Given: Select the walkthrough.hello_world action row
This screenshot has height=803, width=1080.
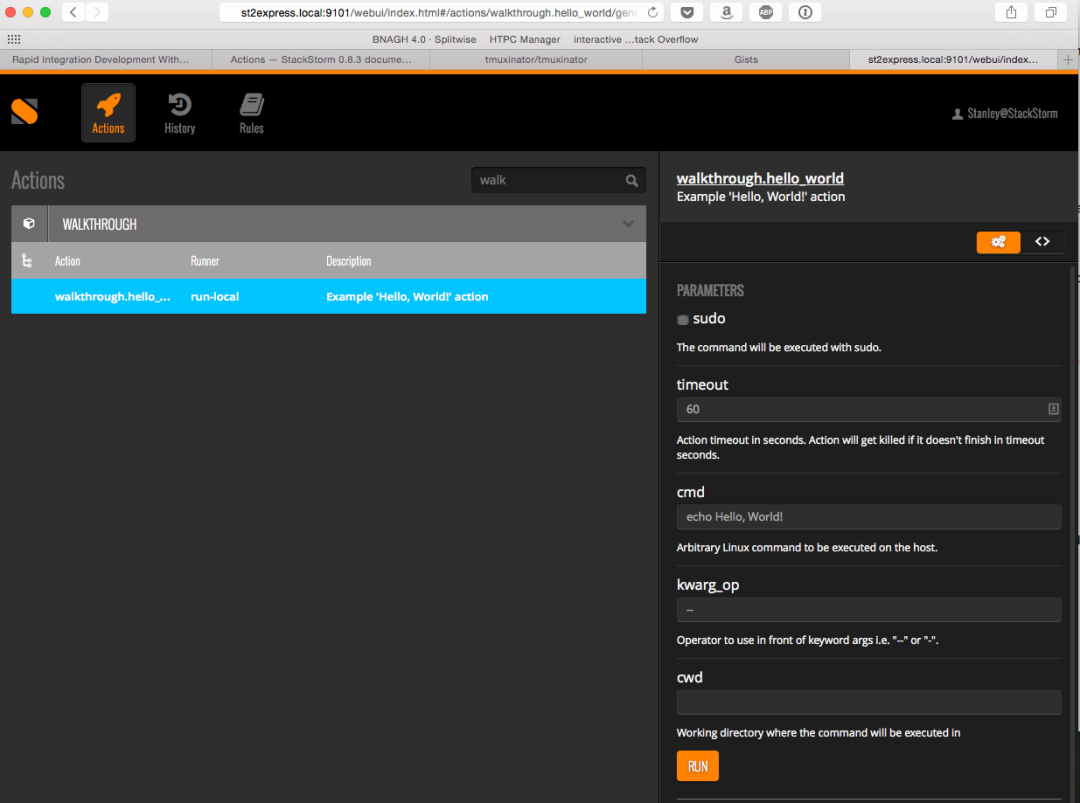Looking at the screenshot, I should tap(328, 297).
